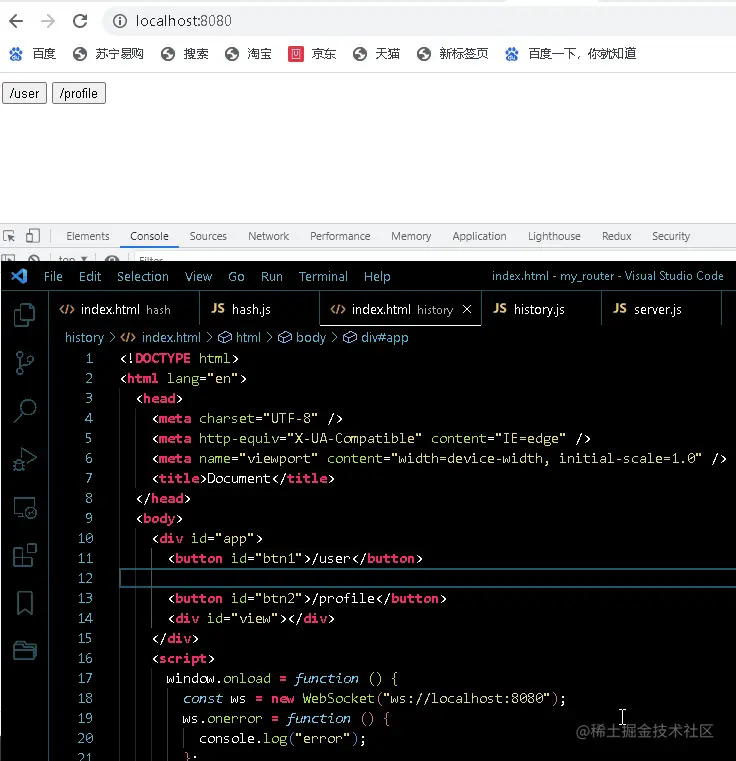The image size is (736, 761).
Task: Open the Extensions view
Action: [x=24, y=555]
